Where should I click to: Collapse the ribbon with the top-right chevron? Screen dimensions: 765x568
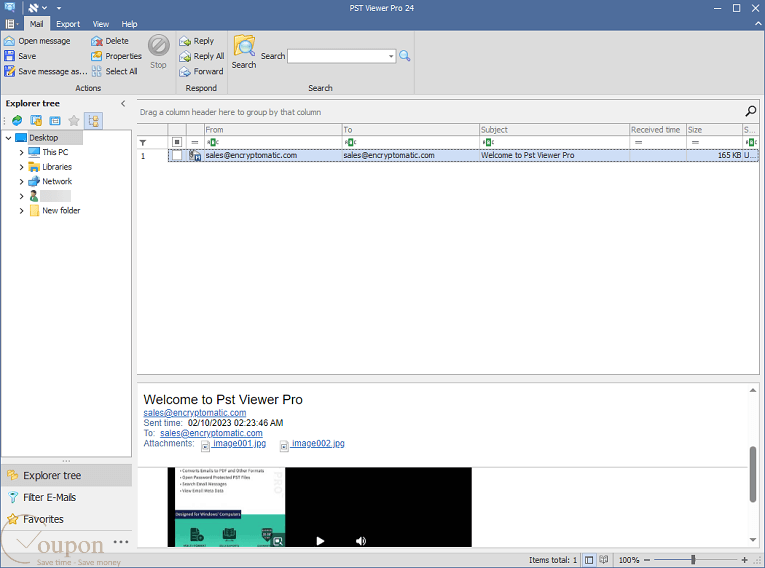(x=758, y=23)
